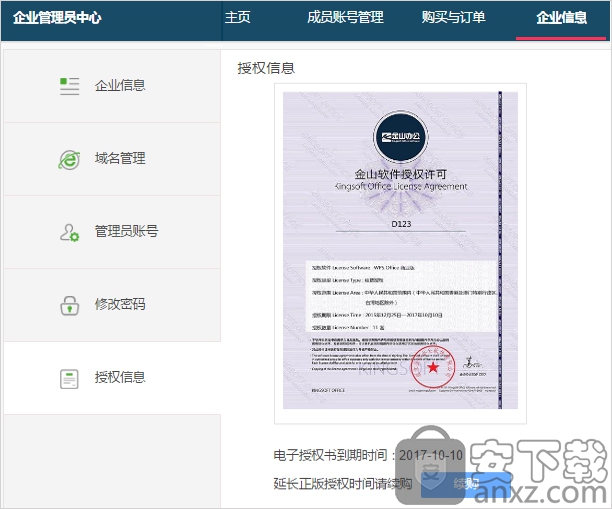Click the 续购 renew button
This screenshot has height=509, width=612.
pos(466,484)
